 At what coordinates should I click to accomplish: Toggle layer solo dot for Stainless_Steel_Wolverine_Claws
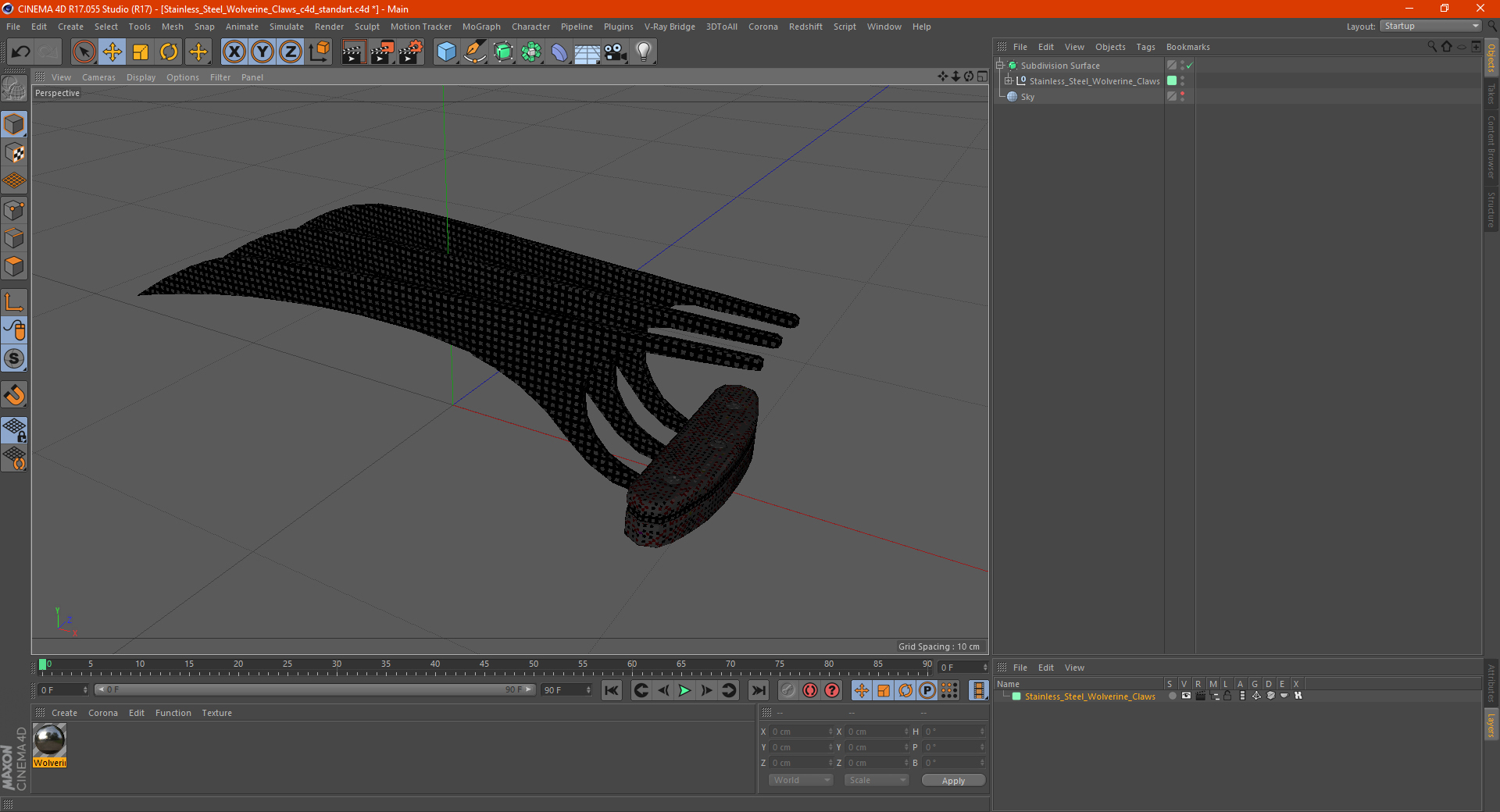(1172, 696)
